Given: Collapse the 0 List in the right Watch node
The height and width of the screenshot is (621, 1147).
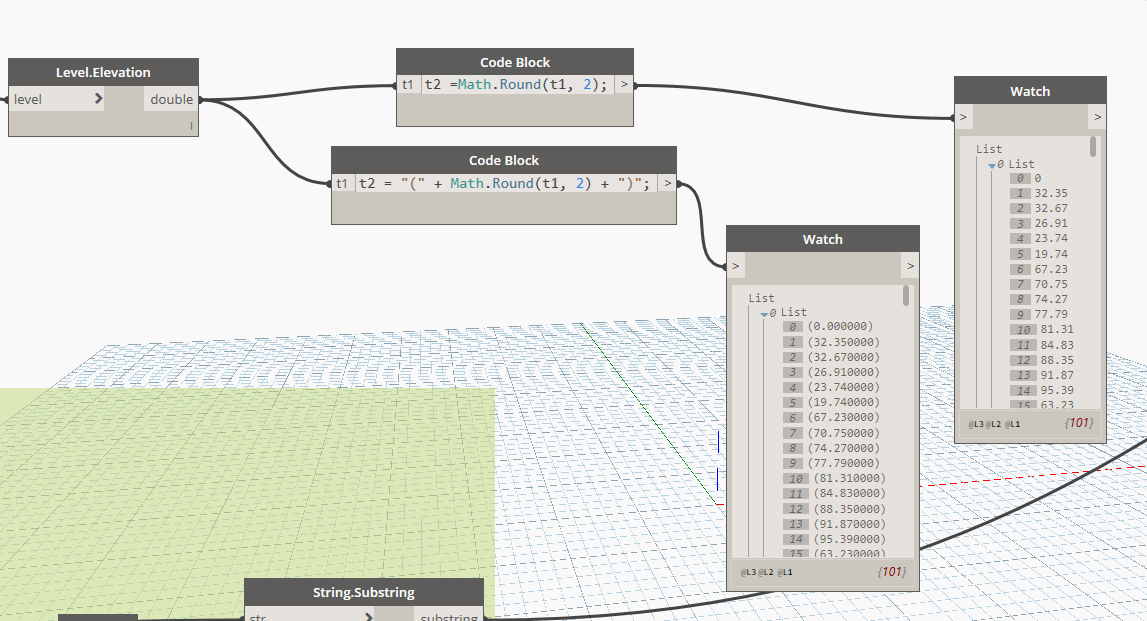Looking at the screenshot, I should click(x=992, y=165).
